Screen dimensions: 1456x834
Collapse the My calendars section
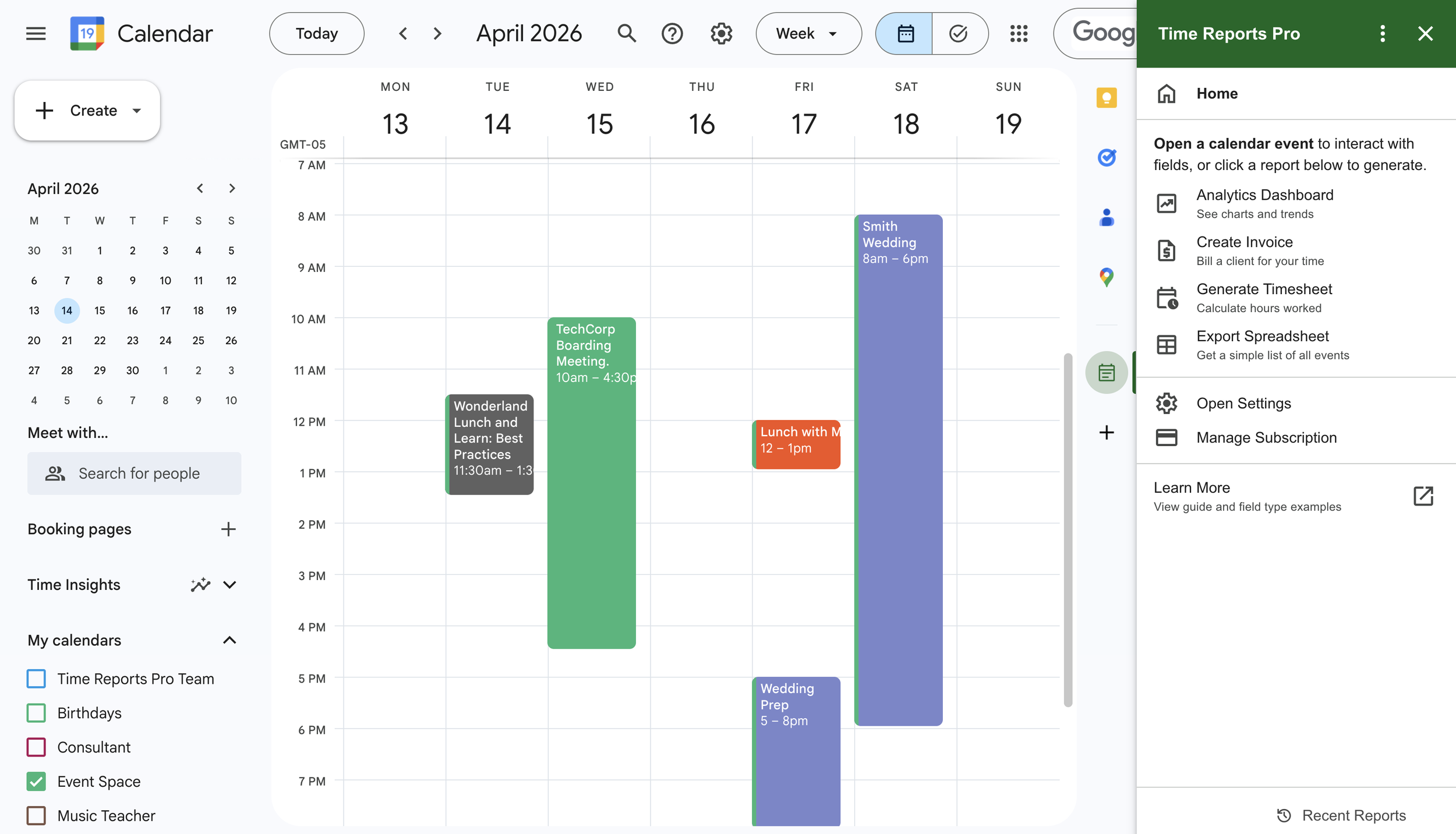229,640
